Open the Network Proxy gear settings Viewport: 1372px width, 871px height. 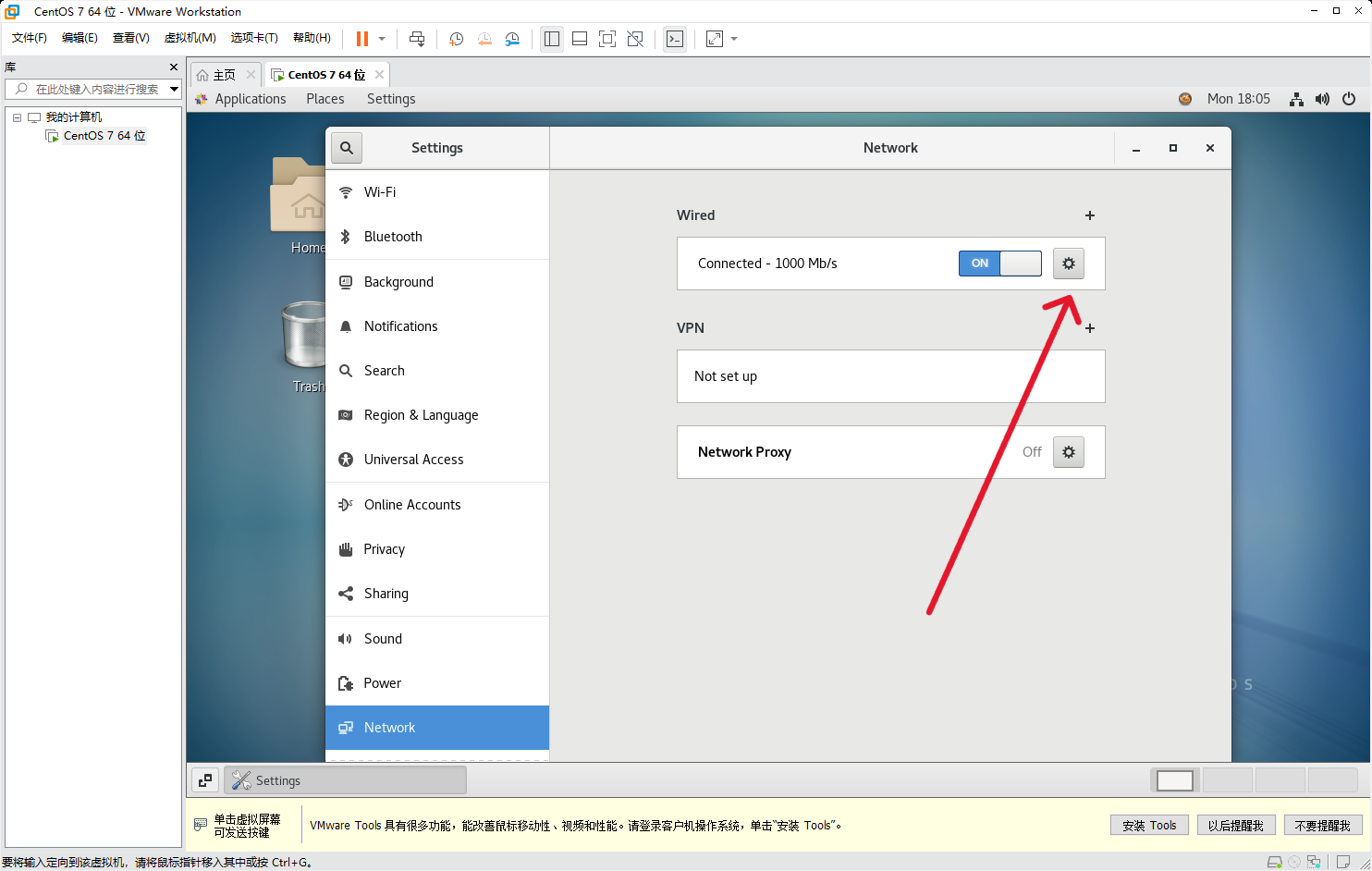coord(1069,452)
